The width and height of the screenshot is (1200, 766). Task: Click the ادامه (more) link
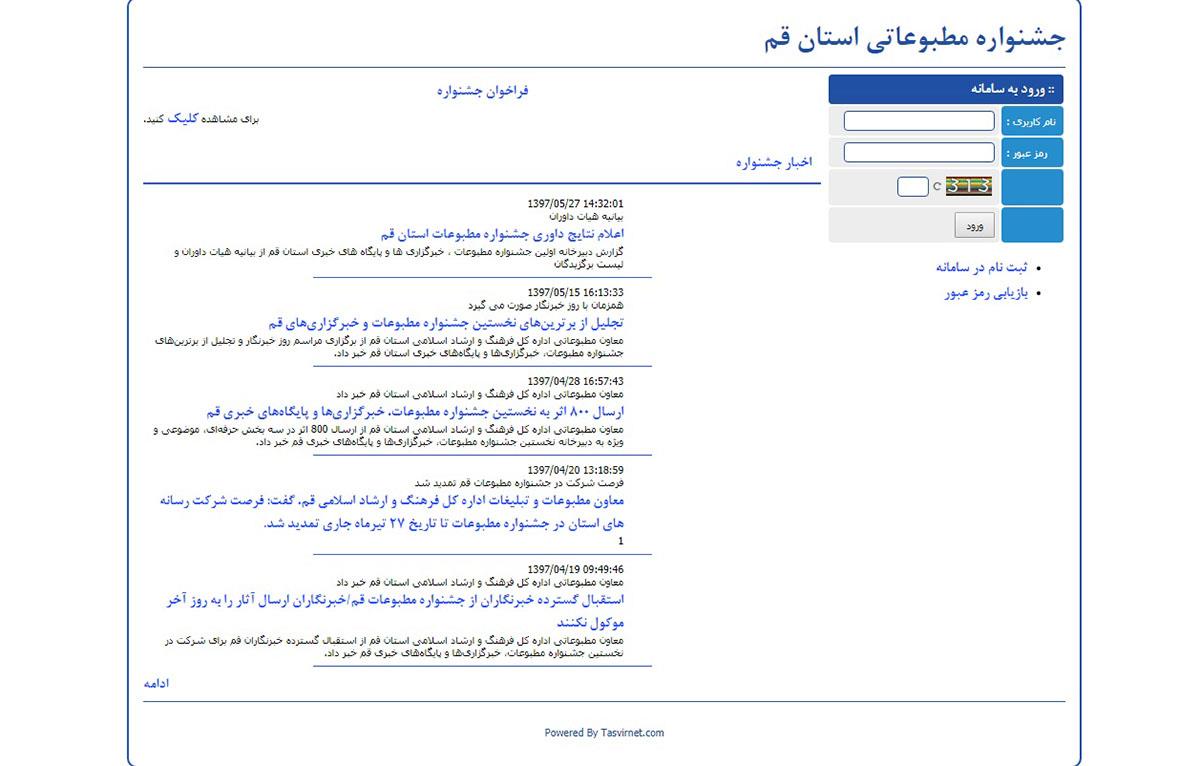point(156,684)
